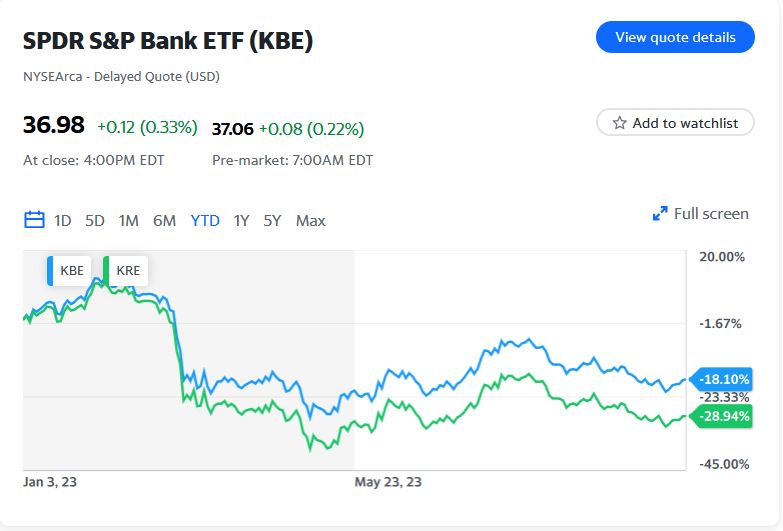This screenshot has width=783, height=531.
Task: Click the green -28.94% price marker
Action: click(x=723, y=415)
